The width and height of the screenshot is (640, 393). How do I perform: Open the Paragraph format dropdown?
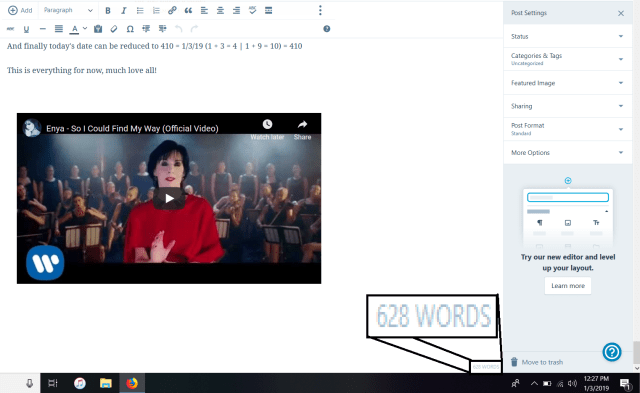(x=68, y=10)
